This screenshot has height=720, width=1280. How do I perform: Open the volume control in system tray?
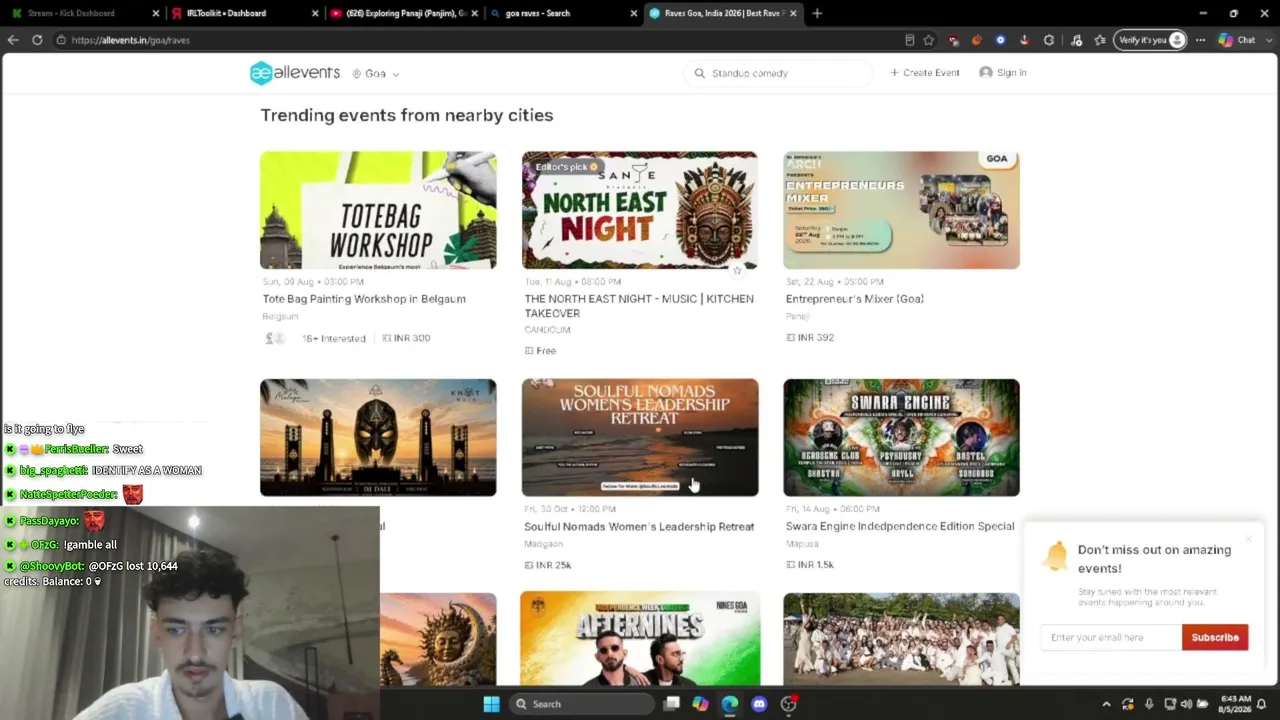pyautogui.click(x=1187, y=704)
